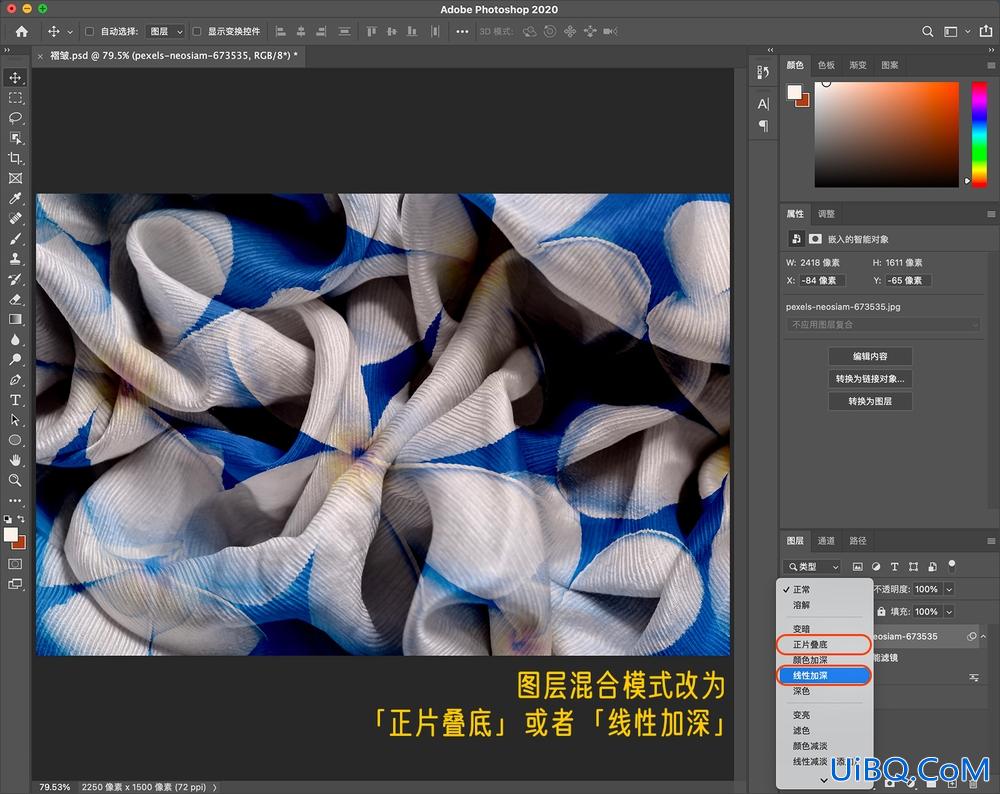Open the Move tool preset picker arrow
The height and width of the screenshot is (794, 1000).
pyautogui.click(x=70, y=32)
